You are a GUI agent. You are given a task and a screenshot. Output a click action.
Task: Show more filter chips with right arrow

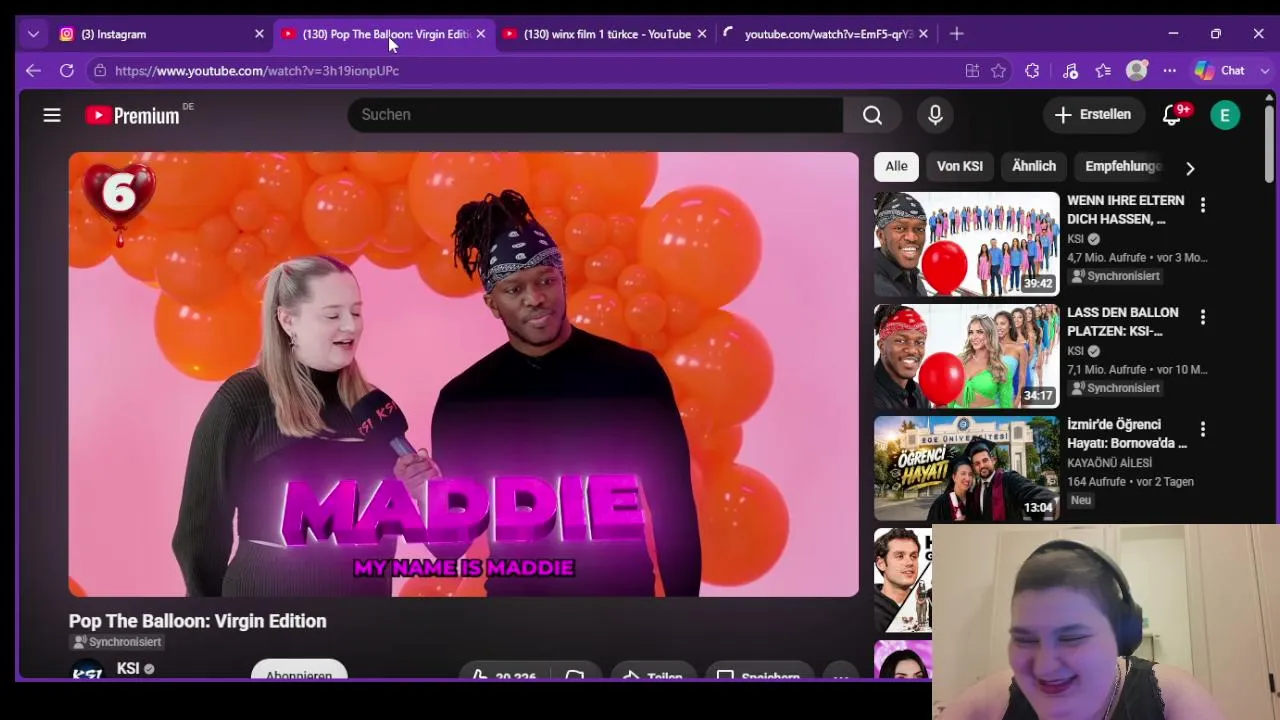1190,168
